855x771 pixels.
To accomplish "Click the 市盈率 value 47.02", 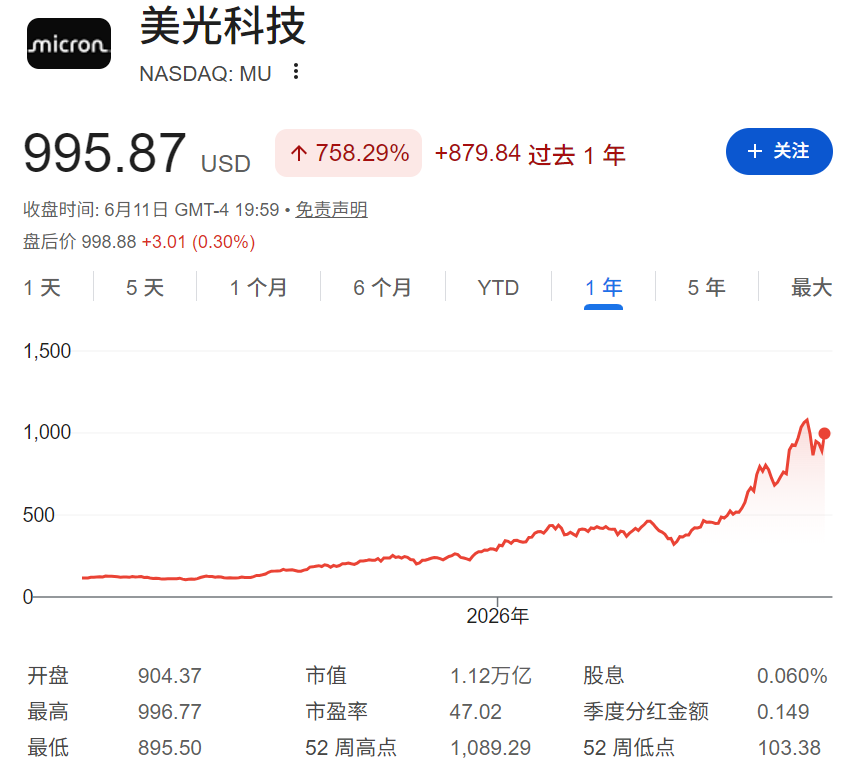I will click(x=475, y=712).
